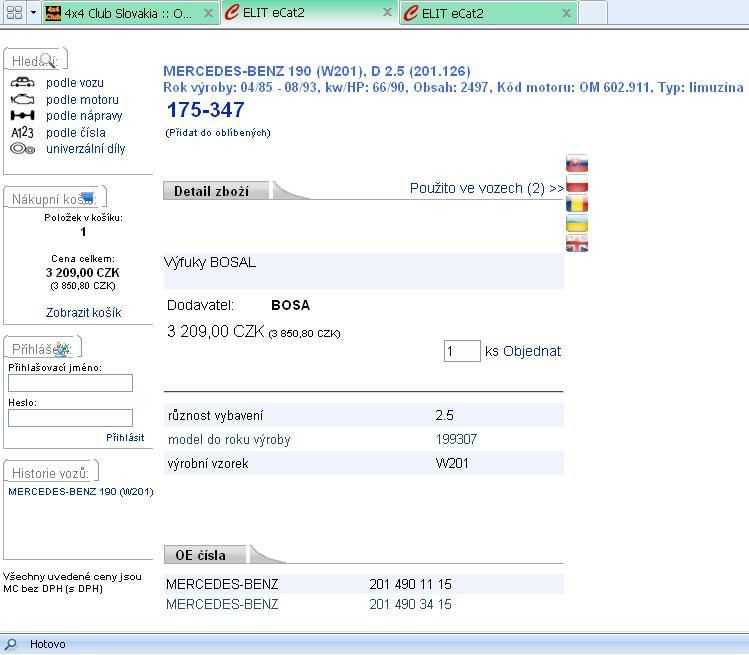Open the Detail zboží tab

(215, 191)
